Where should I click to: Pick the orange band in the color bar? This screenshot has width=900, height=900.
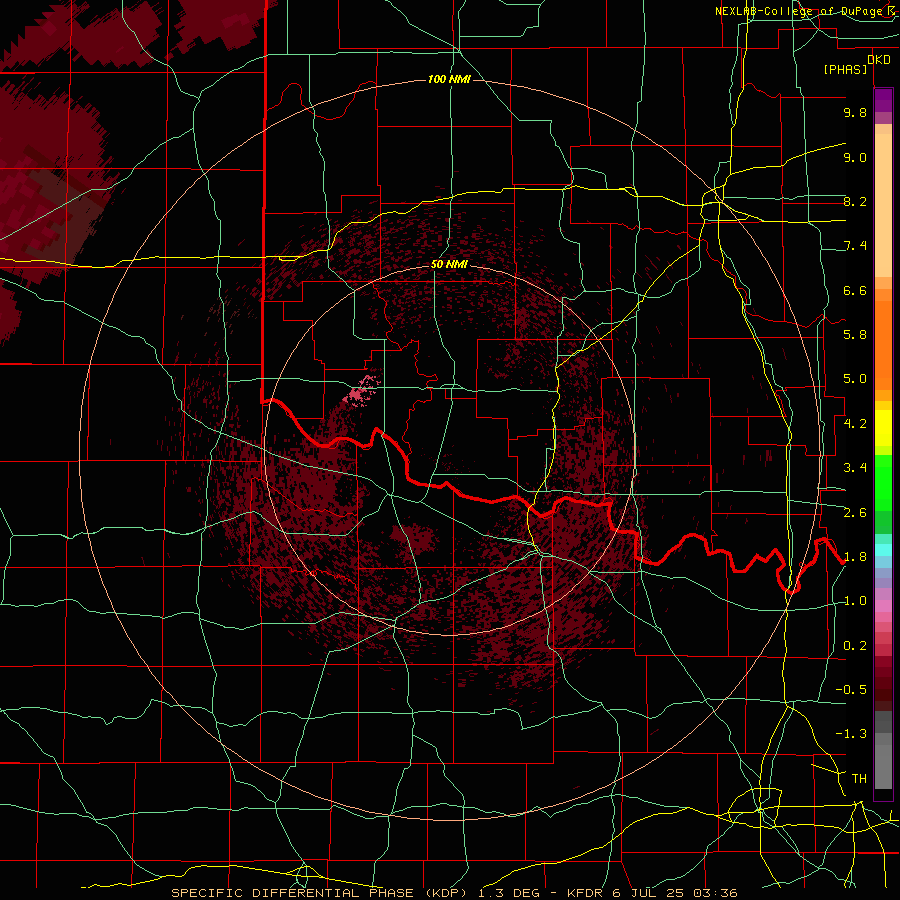coord(883,346)
